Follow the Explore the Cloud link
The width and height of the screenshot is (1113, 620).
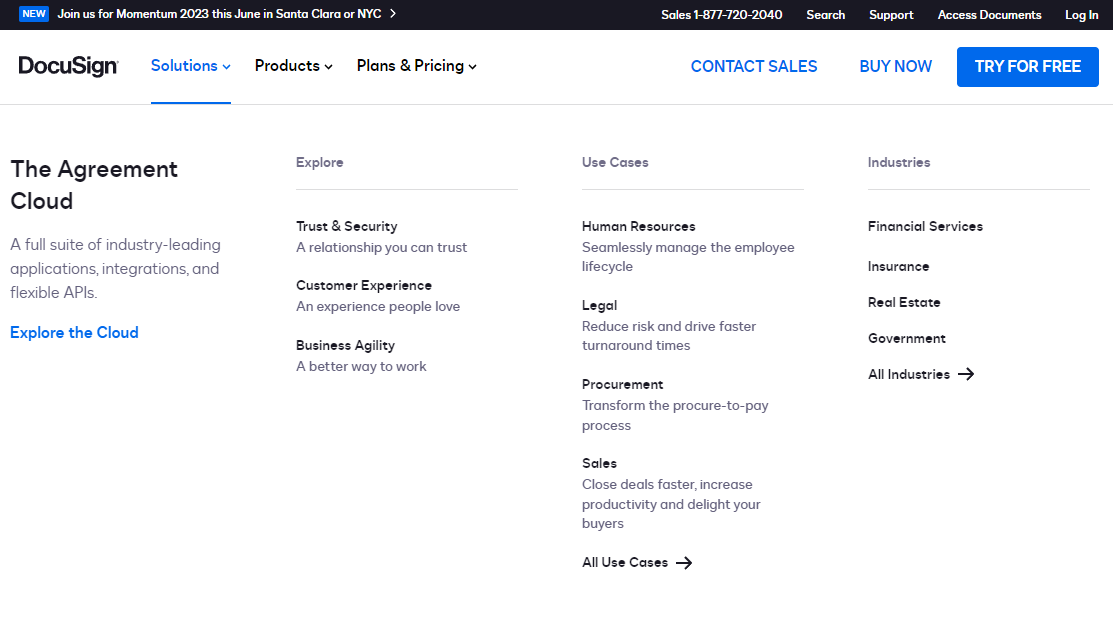[x=74, y=333]
